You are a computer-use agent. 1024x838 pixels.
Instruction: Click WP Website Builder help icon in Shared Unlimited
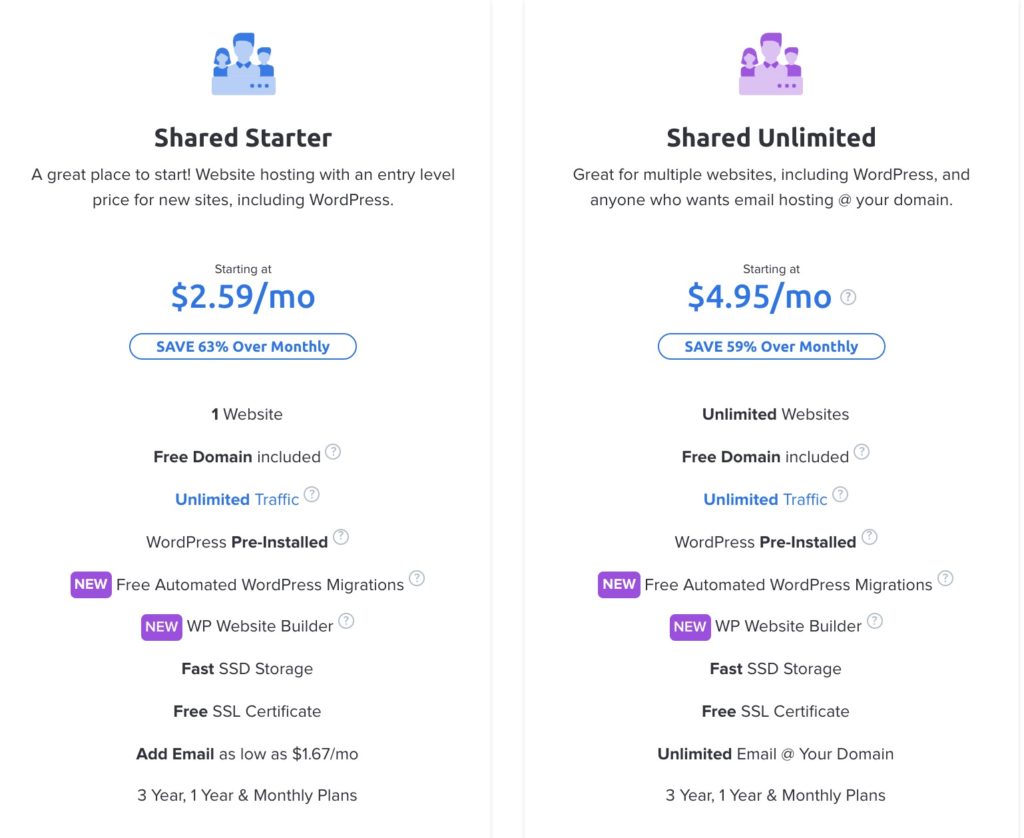(x=875, y=621)
